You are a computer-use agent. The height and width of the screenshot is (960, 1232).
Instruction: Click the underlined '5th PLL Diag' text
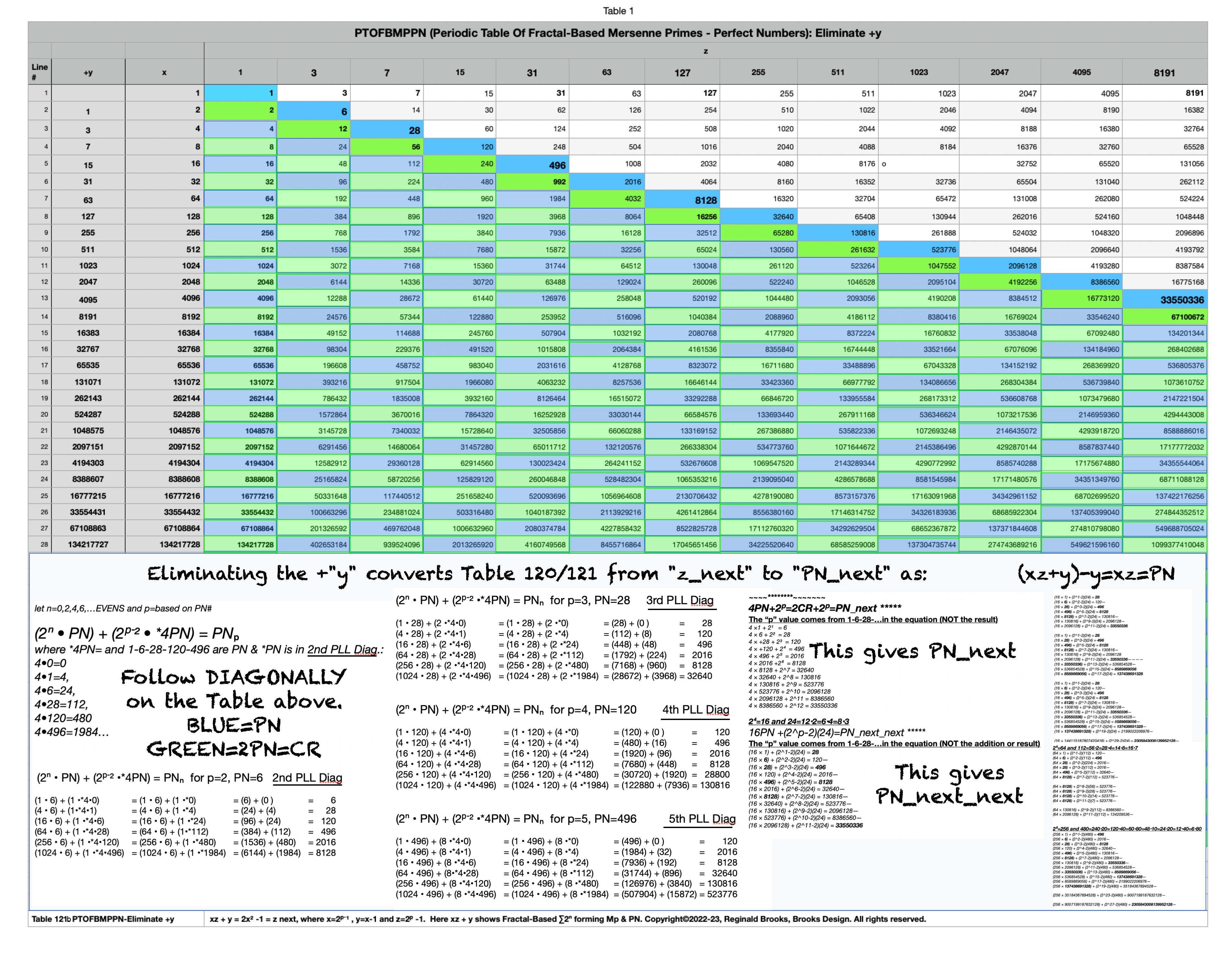pos(702,818)
